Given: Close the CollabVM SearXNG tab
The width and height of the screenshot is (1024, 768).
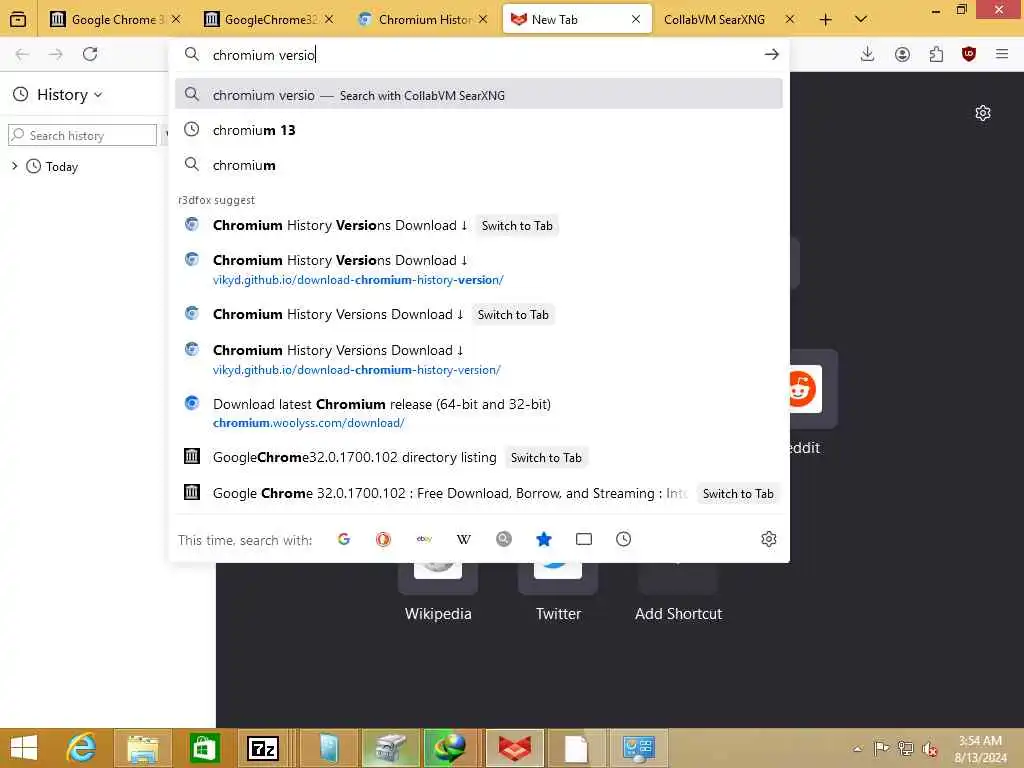Looking at the screenshot, I should click(x=790, y=20).
